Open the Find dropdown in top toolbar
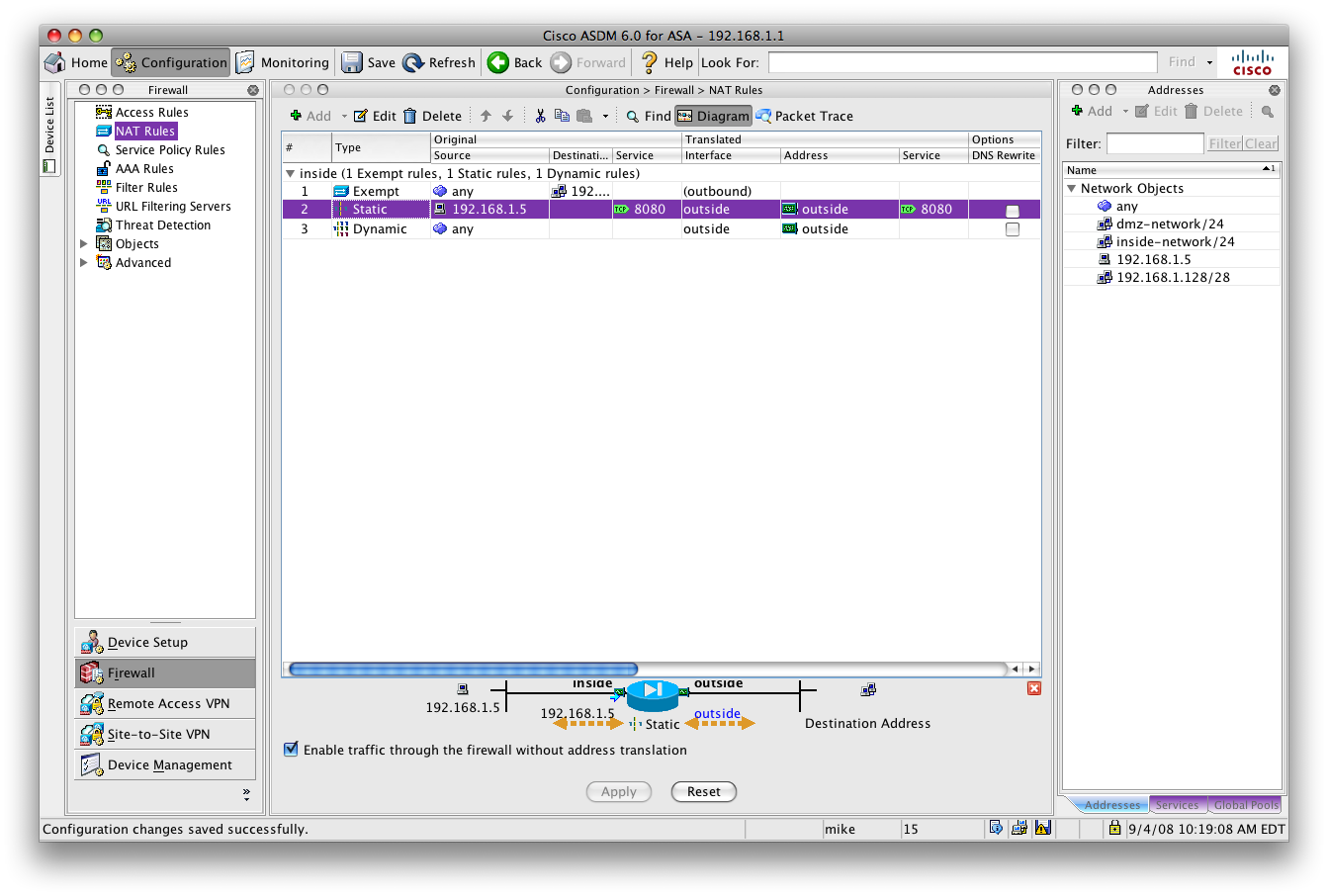The height and width of the screenshot is (896, 1328). click(1209, 62)
